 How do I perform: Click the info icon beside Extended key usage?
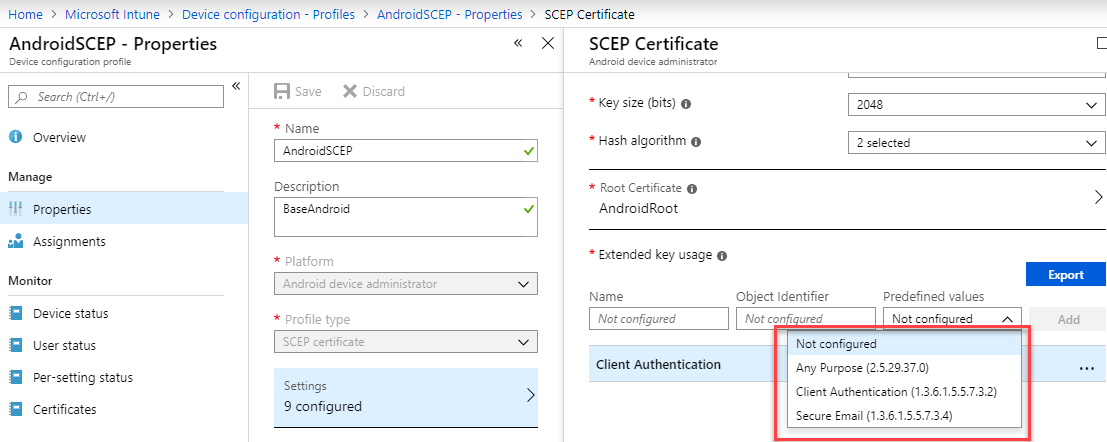(722, 256)
